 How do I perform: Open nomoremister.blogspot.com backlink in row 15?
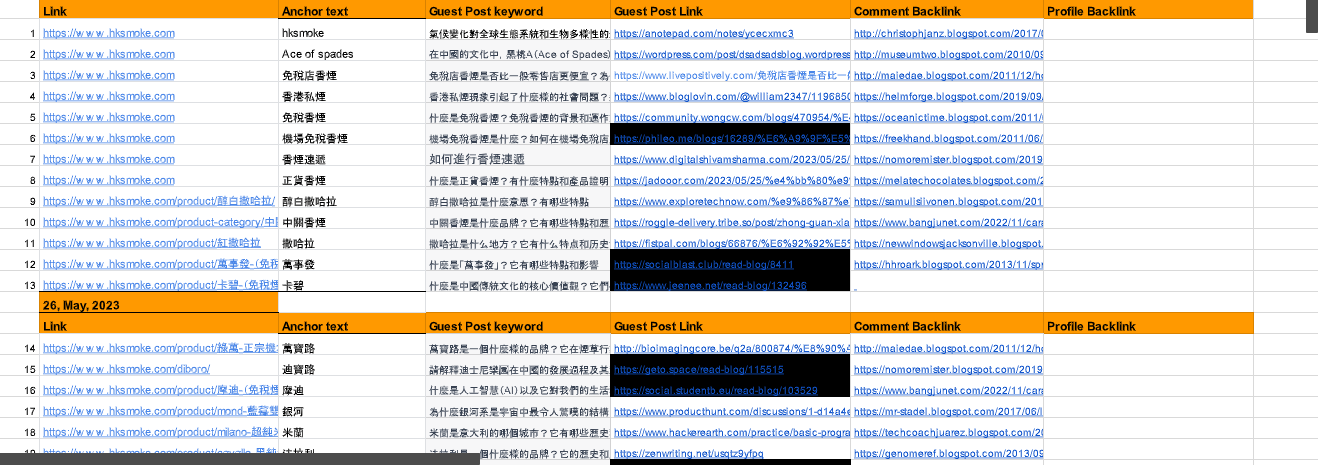(948, 369)
